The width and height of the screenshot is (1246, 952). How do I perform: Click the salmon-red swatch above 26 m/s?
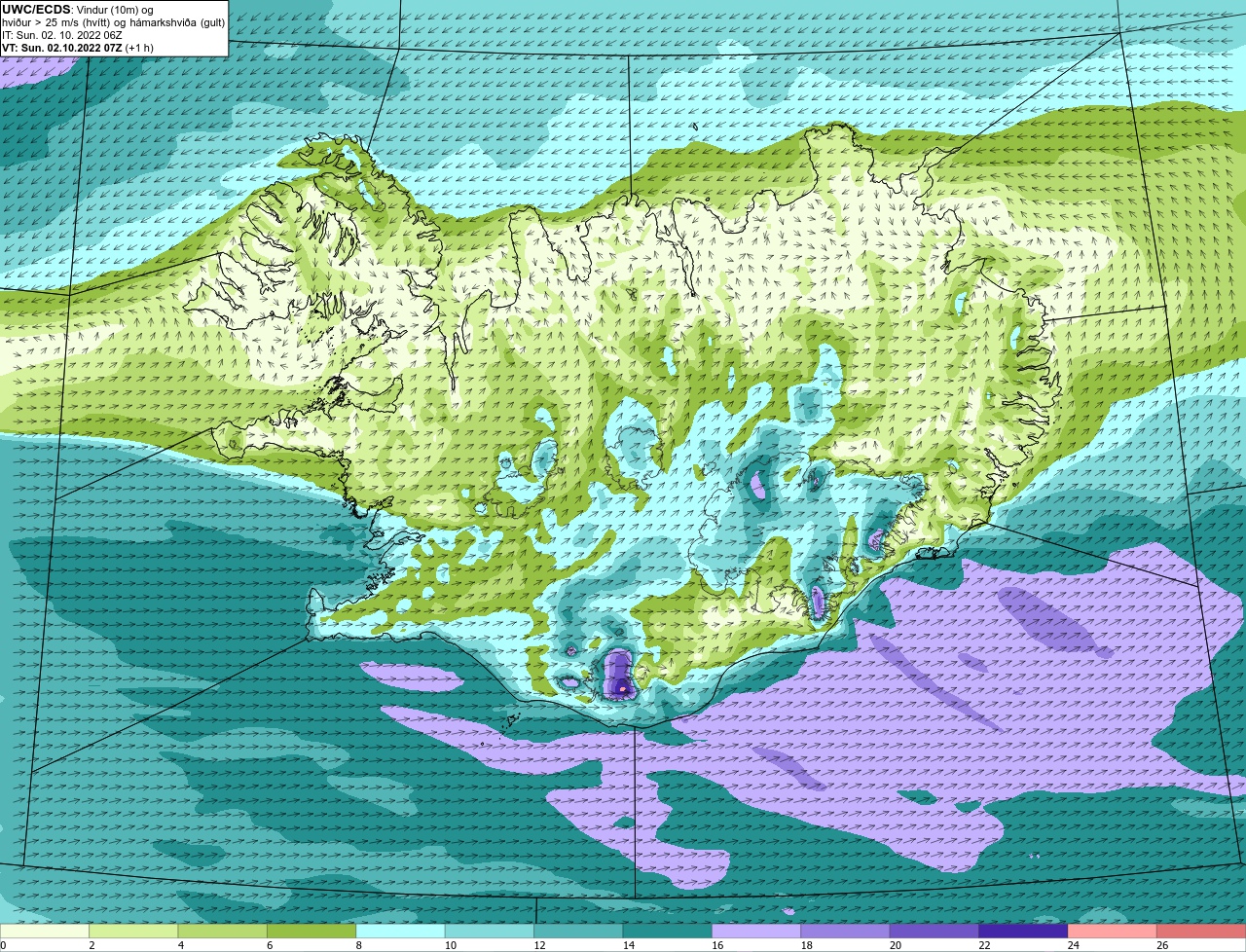(x=1202, y=931)
